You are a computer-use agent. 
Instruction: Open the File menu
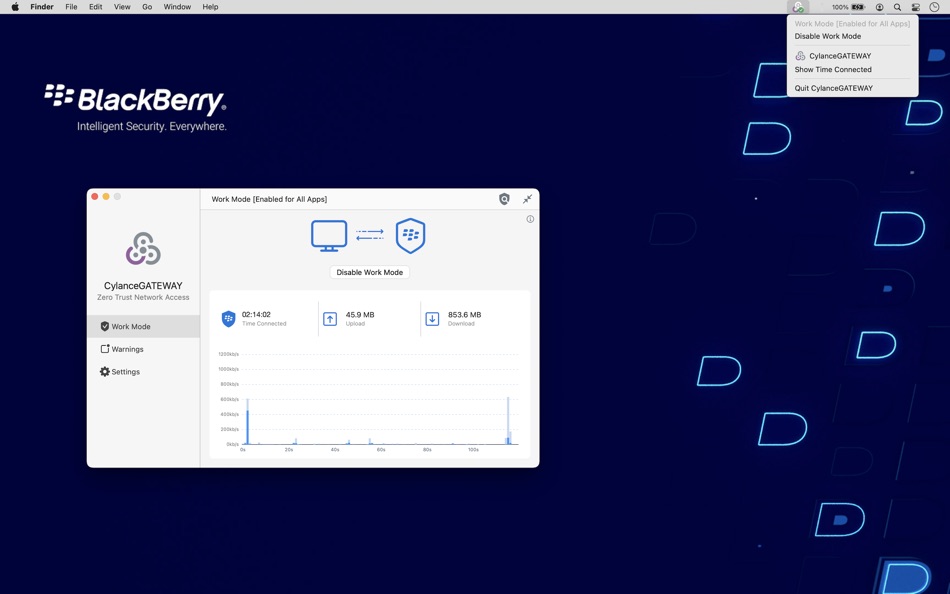click(71, 7)
